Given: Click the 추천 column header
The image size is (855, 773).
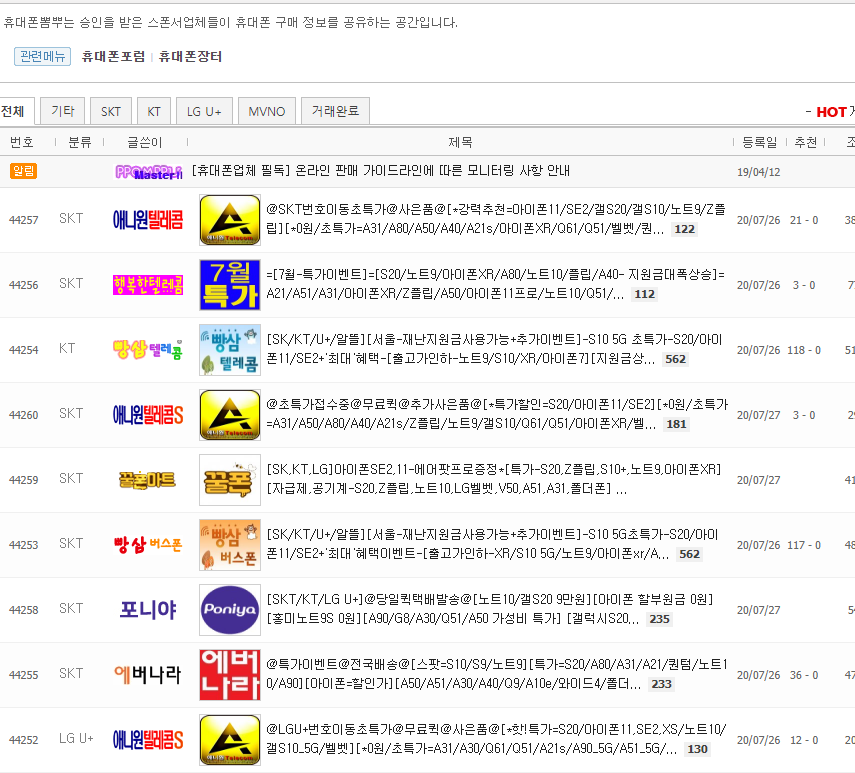Looking at the screenshot, I should 805,142.
